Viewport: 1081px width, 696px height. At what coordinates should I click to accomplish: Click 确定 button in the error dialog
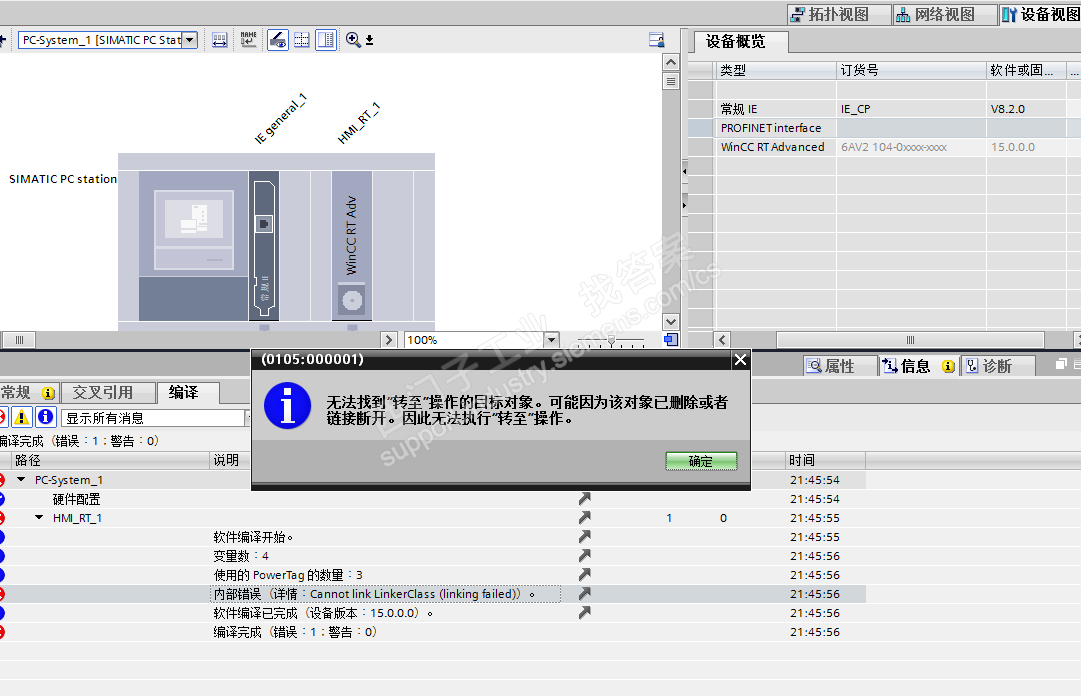click(701, 461)
